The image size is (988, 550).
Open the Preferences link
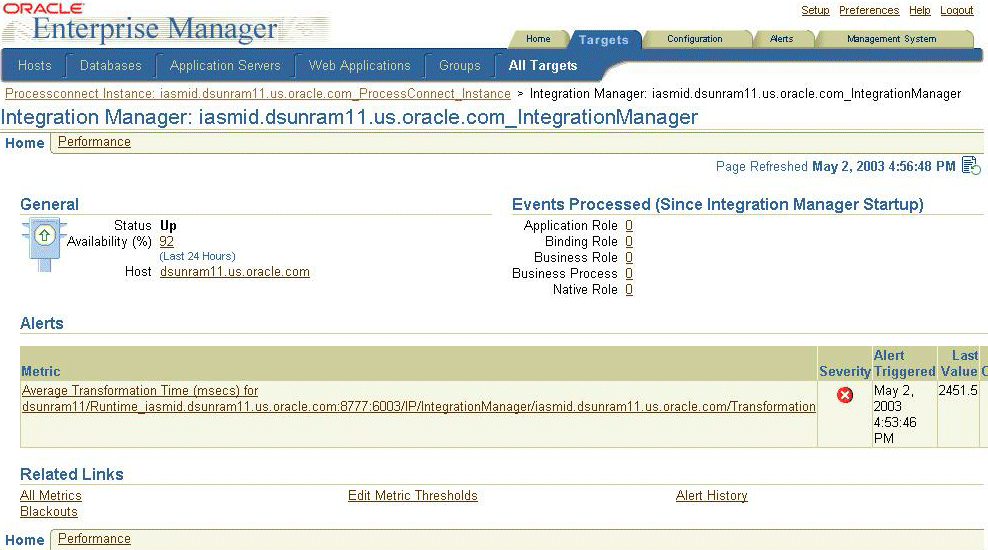[869, 10]
